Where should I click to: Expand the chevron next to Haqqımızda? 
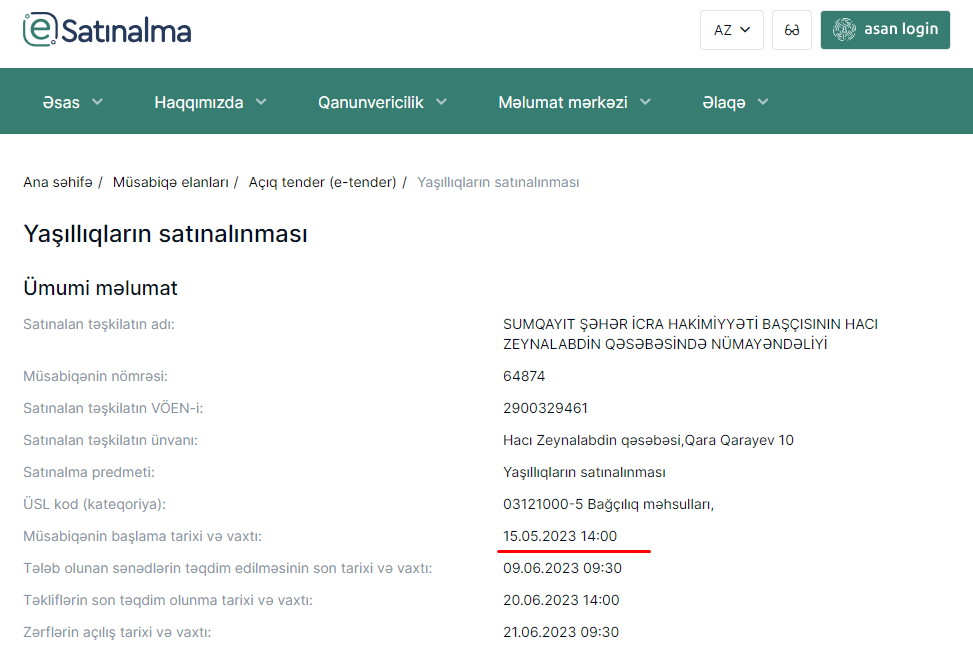261,102
